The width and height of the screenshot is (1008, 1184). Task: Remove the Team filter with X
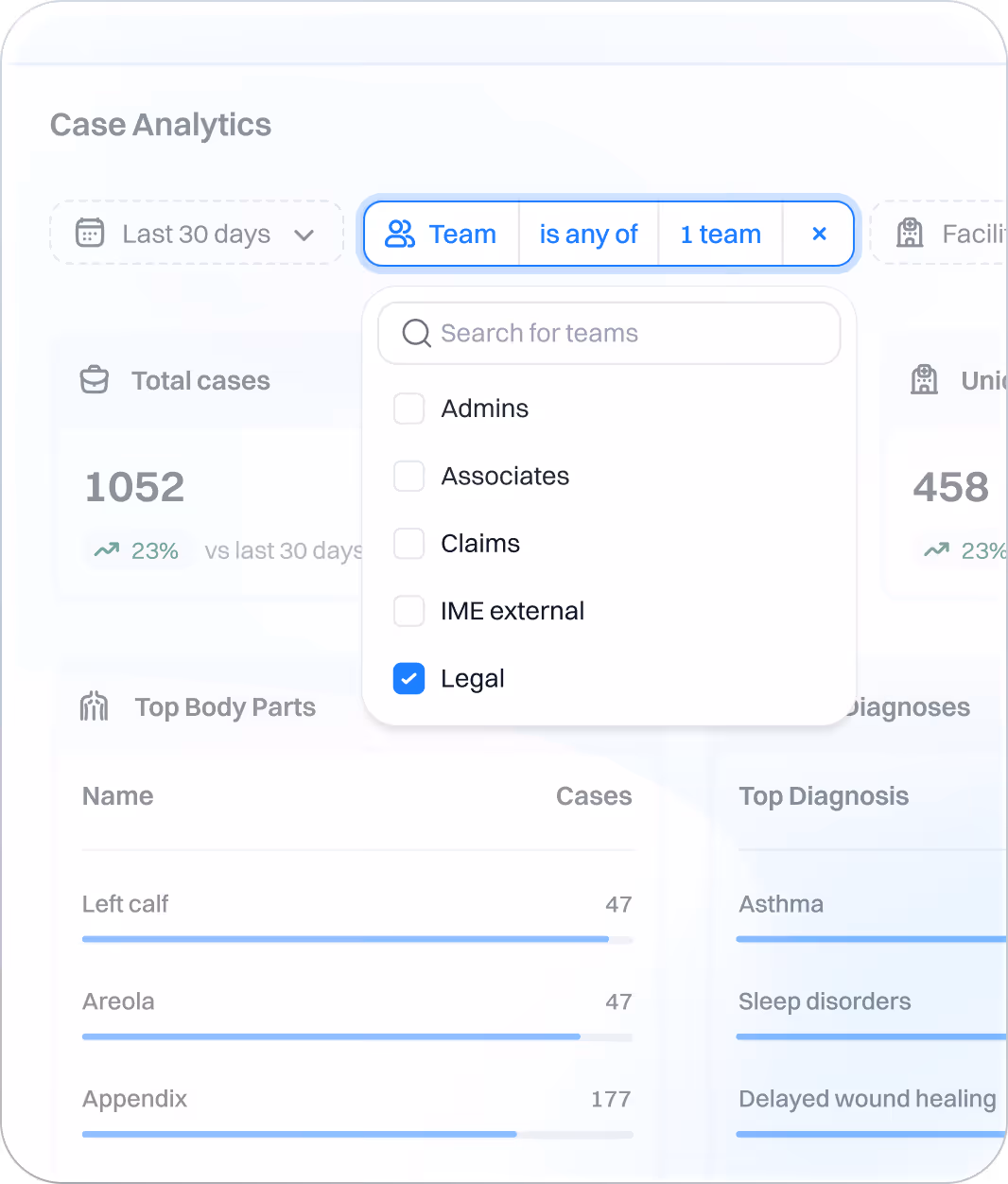tap(820, 234)
